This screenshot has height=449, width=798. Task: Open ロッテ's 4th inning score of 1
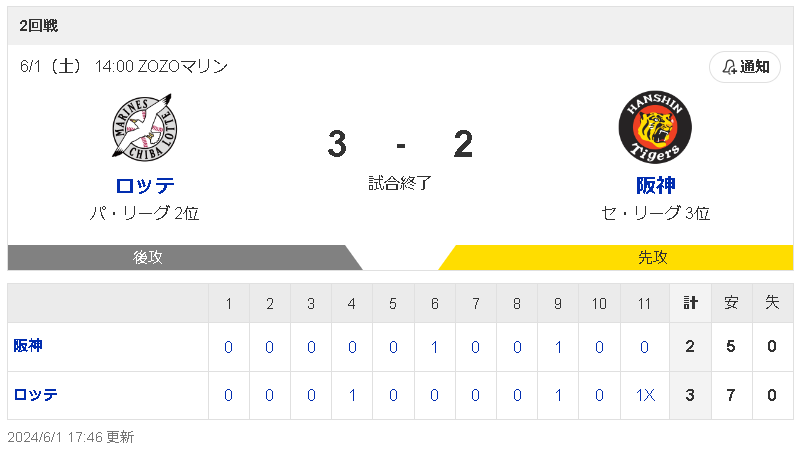click(x=352, y=396)
